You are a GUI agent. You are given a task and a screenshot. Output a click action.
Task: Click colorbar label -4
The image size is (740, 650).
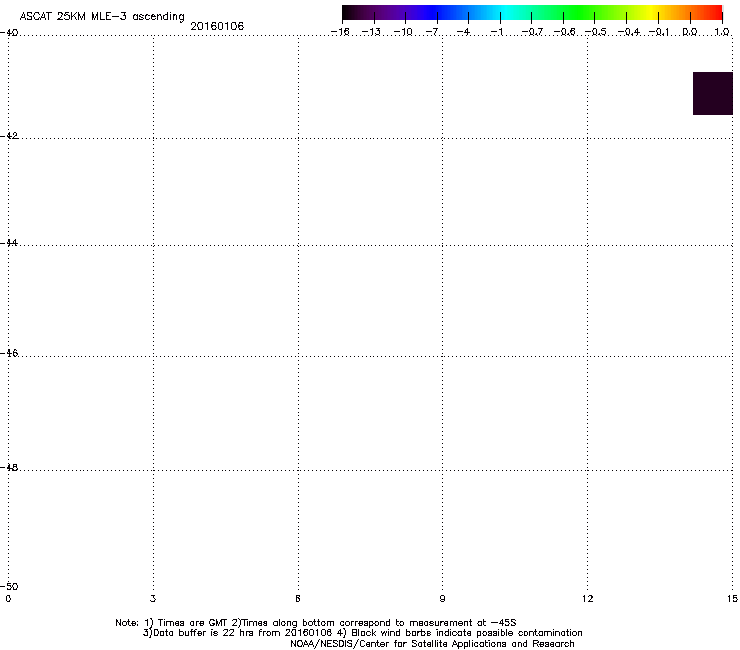click(x=463, y=32)
